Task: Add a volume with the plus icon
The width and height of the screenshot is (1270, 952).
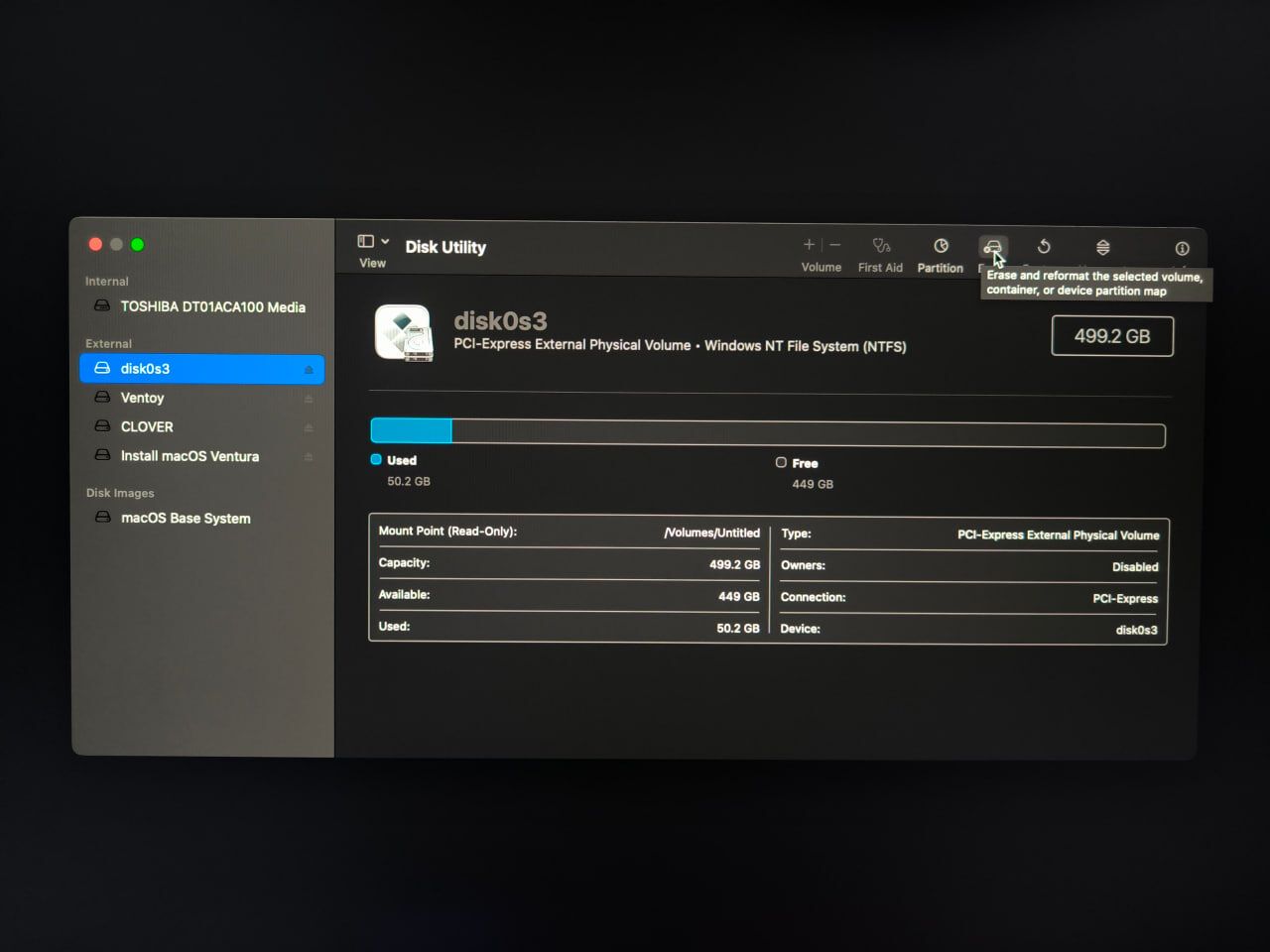Action: click(x=809, y=245)
